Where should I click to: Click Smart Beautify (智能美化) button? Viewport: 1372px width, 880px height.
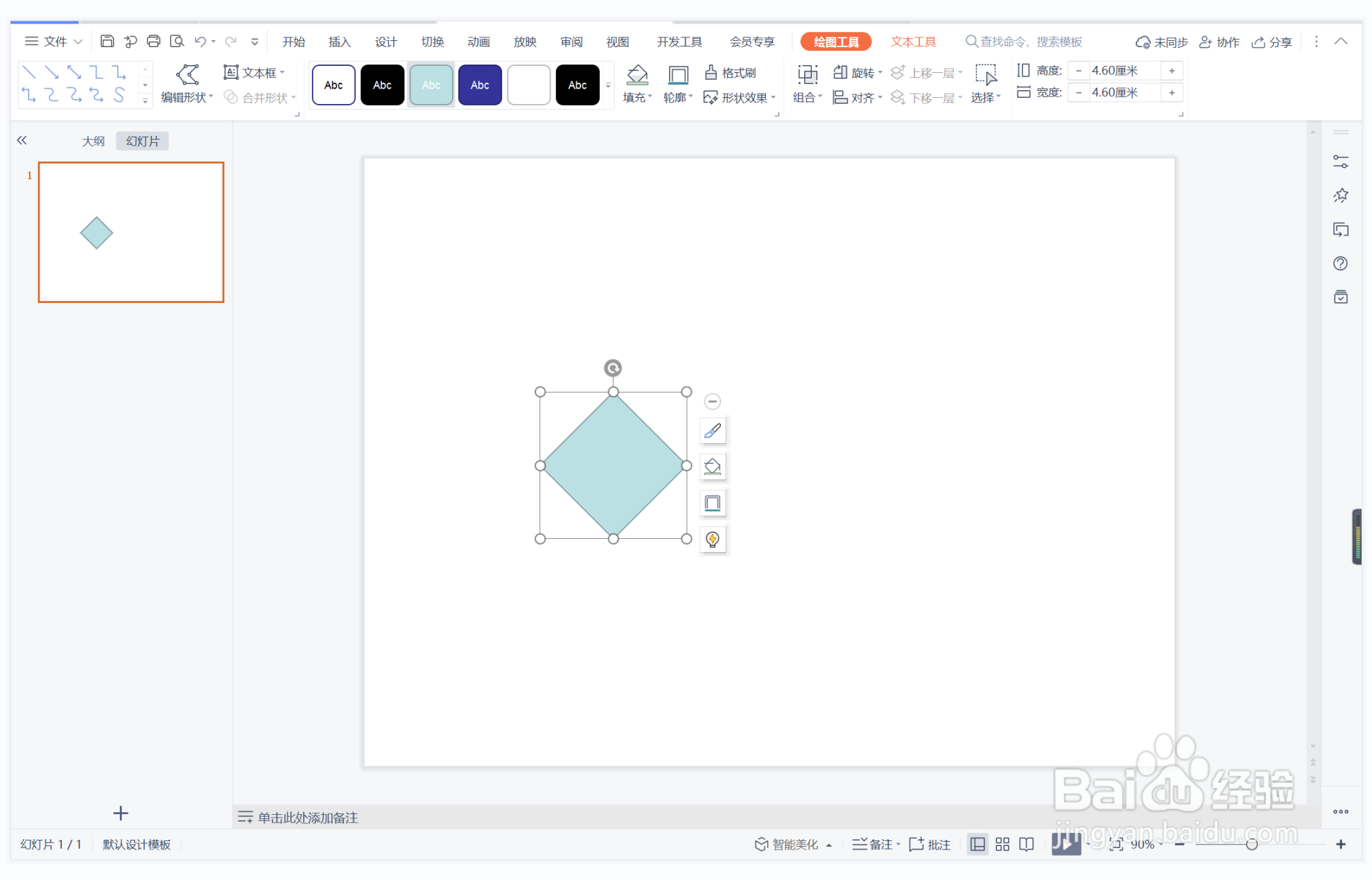coord(786,844)
